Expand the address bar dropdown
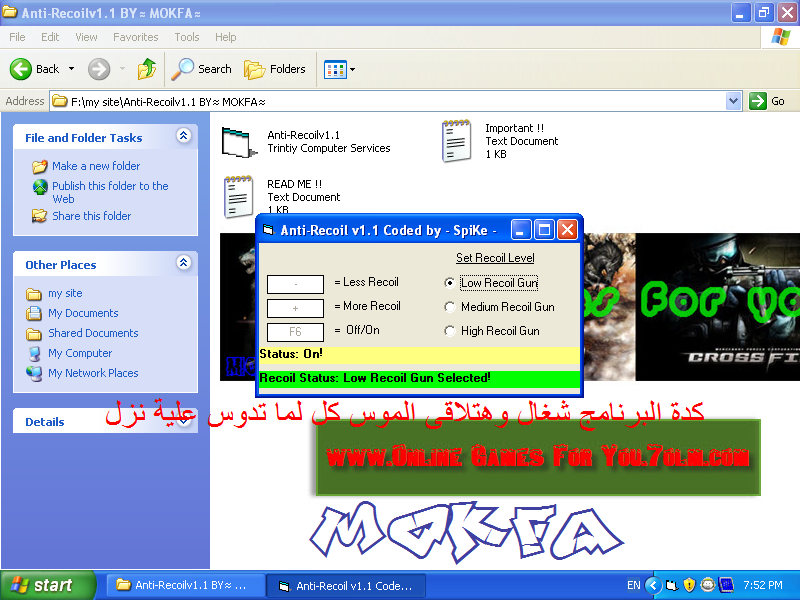Viewport: 800px width, 600px height. point(733,101)
